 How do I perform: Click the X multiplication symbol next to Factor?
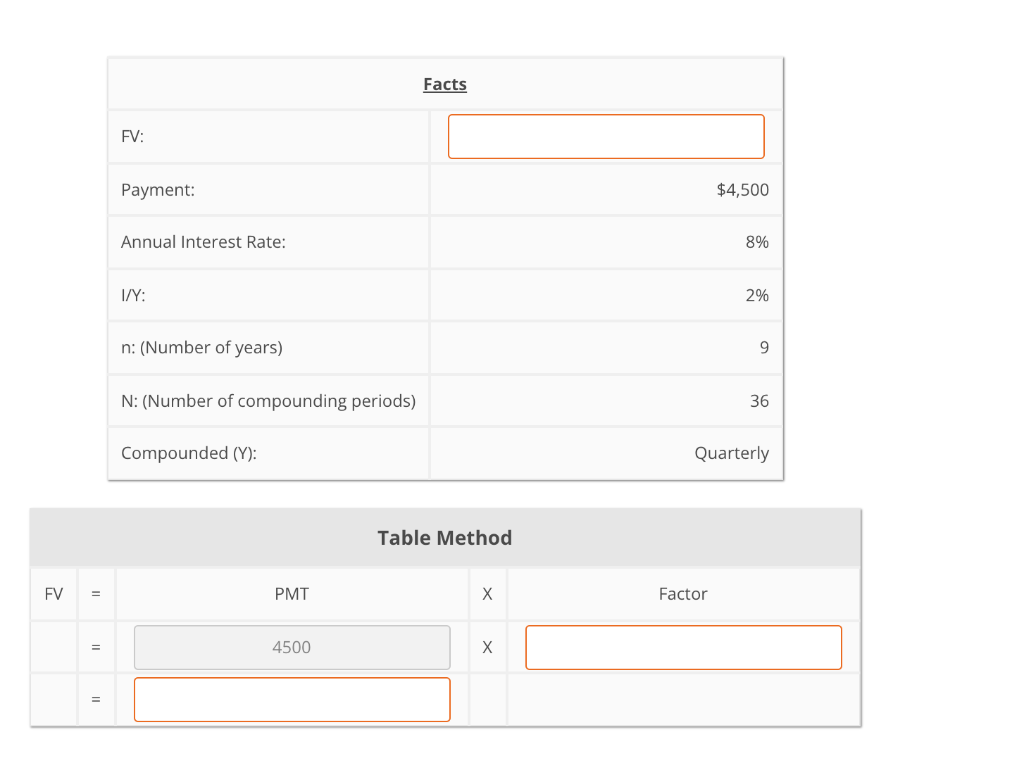487,647
